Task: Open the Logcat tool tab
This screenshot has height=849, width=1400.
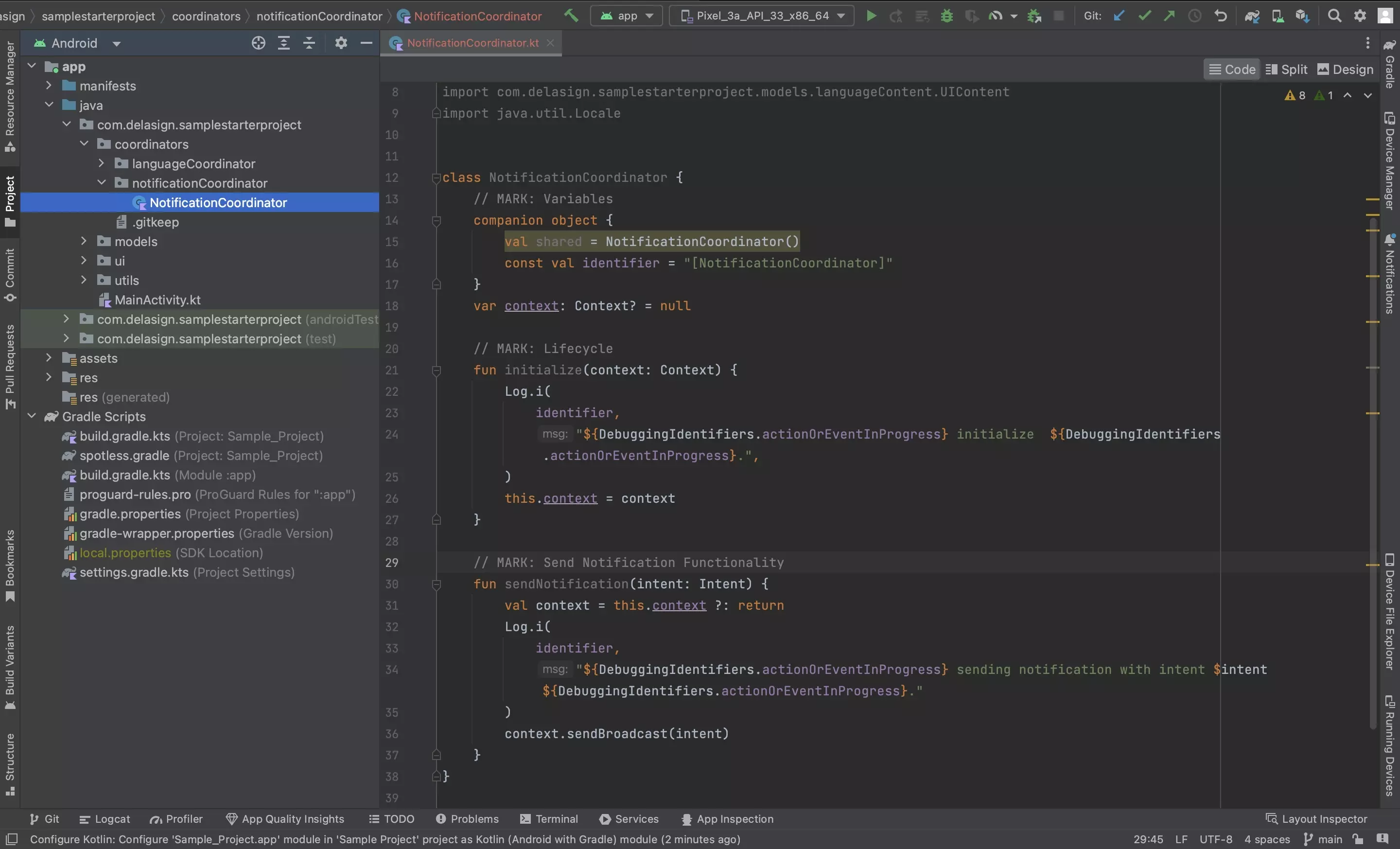Action: (105, 819)
